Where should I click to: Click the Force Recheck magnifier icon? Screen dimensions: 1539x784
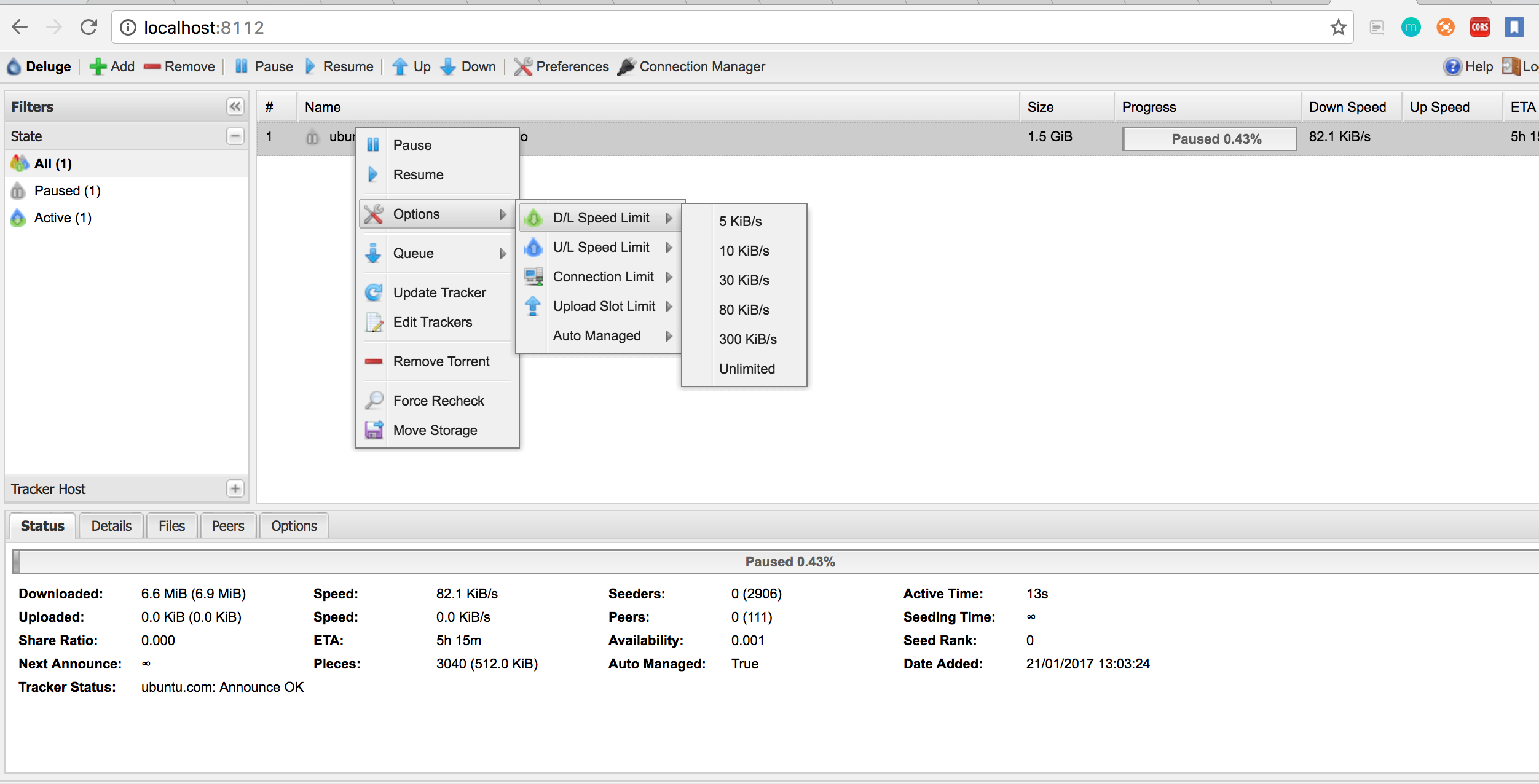point(374,401)
